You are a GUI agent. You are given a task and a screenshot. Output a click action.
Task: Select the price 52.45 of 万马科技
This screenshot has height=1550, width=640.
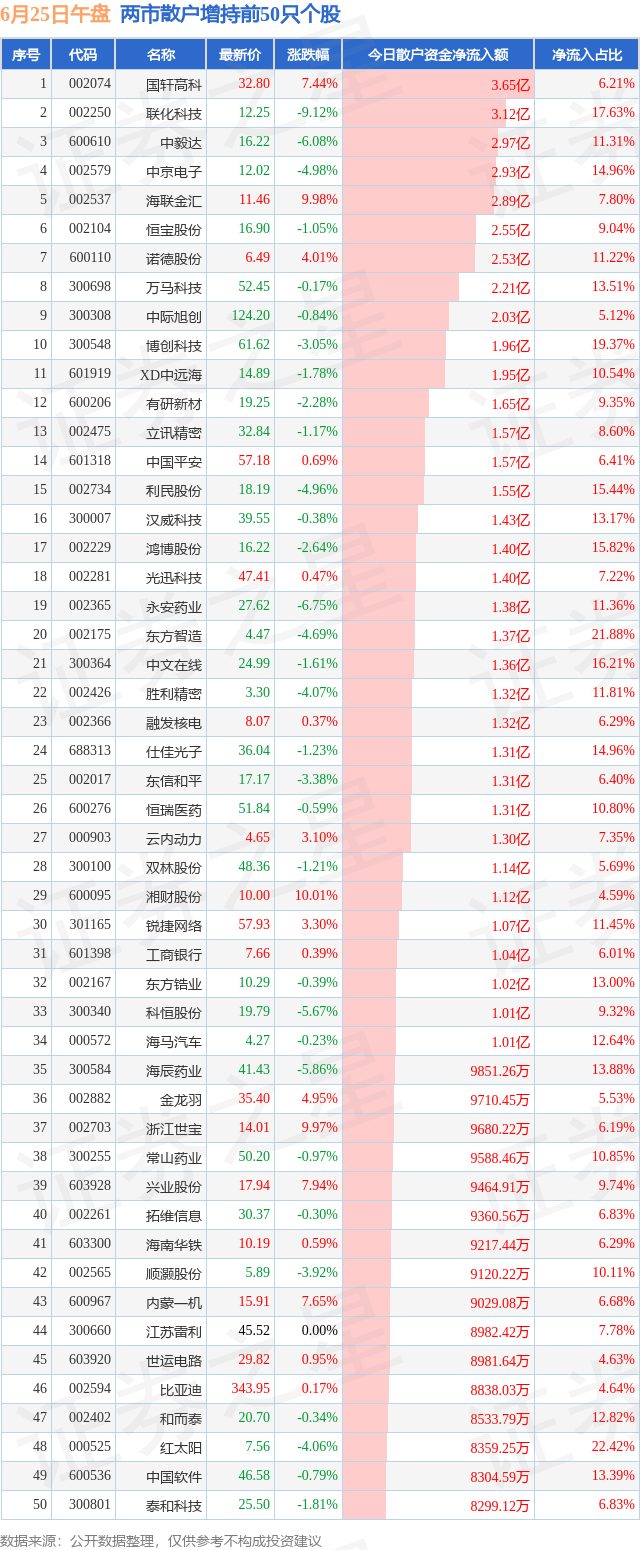pos(254,287)
